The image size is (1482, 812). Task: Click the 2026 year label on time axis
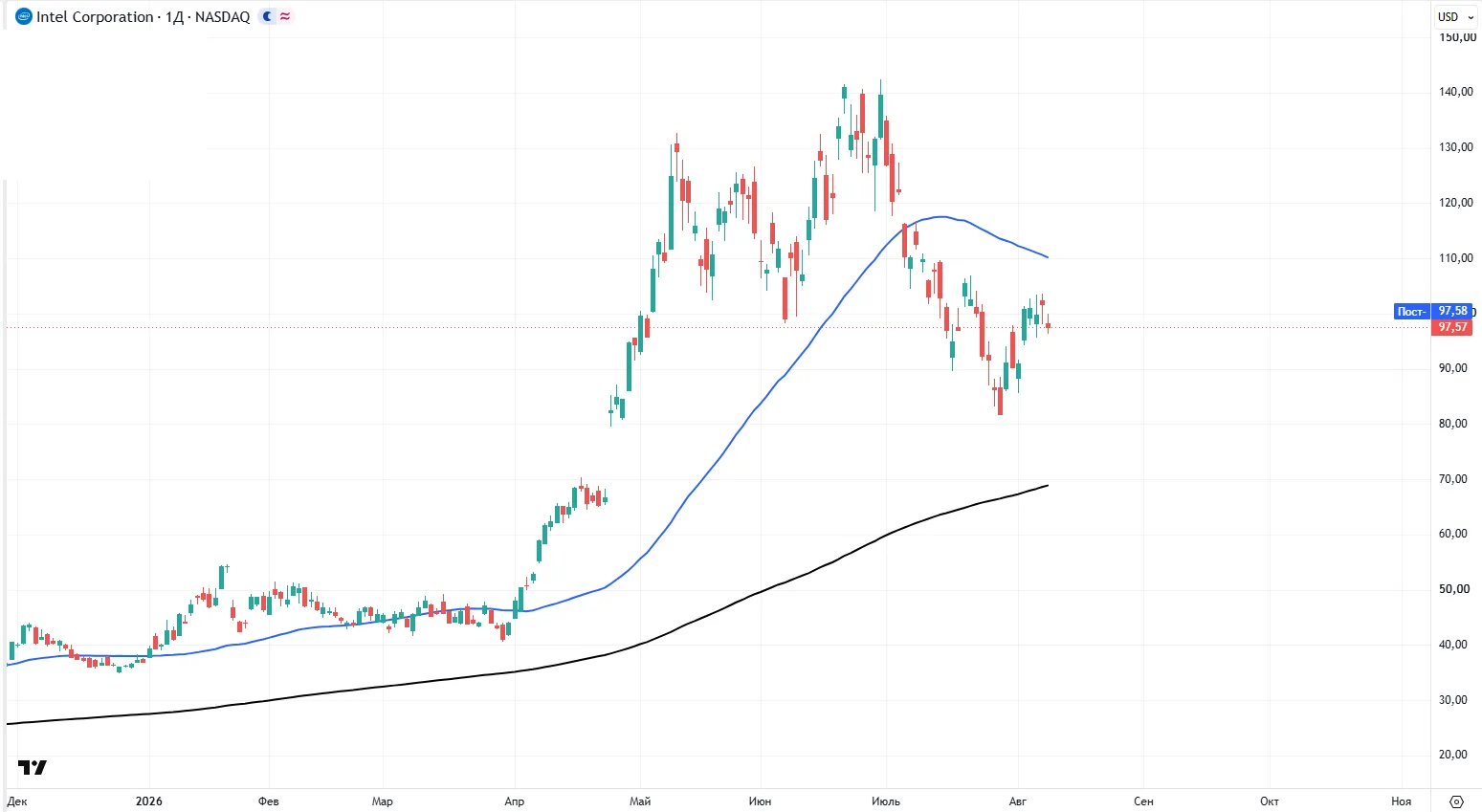pyautogui.click(x=149, y=801)
